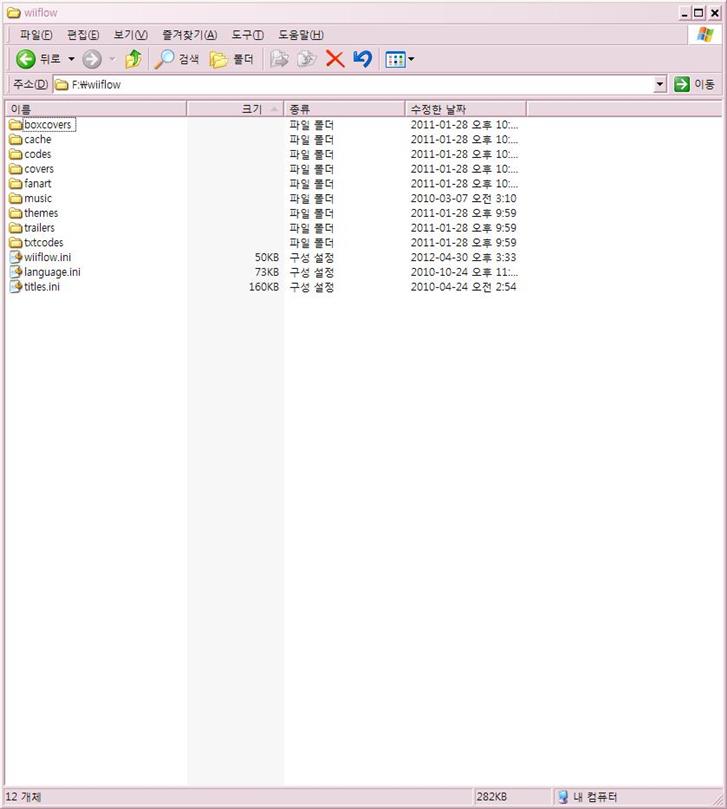727x809 pixels.
Task: Click the themes folder name
Action: click(x=41, y=213)
